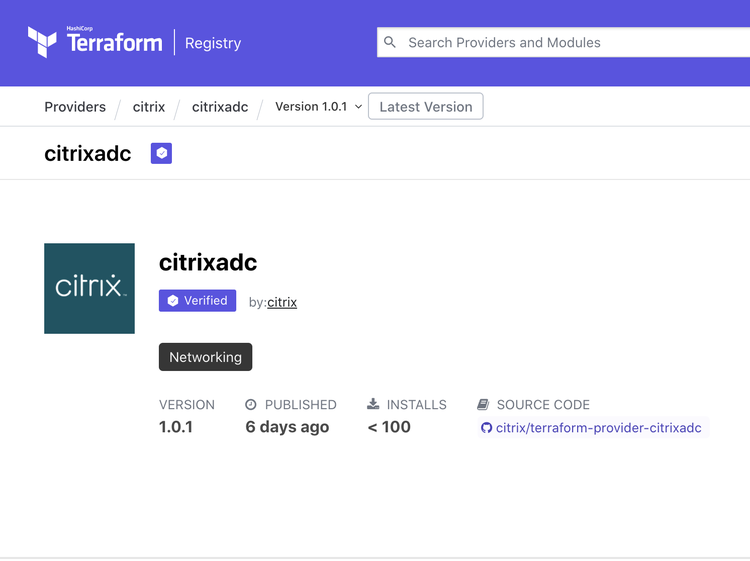Click the GitHub icon in source code link

click(486, 428)
